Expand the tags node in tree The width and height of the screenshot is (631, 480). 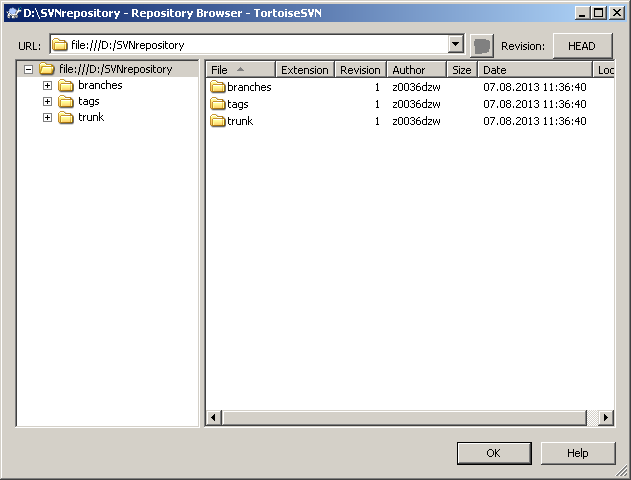pyautogui.click(x=47, y=102)
